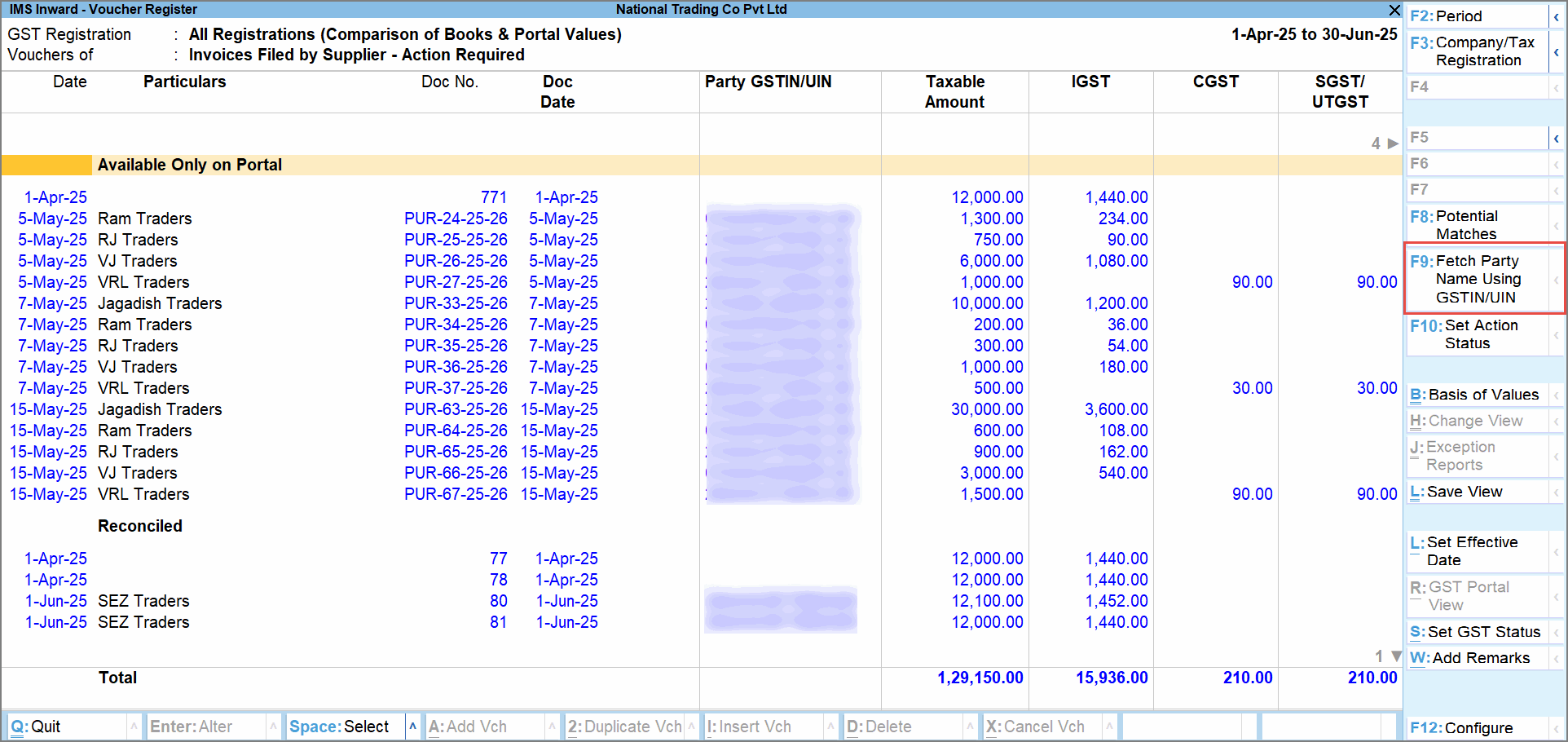Screen dimensions: 1568x742
Task: Click doc number 771 dated 1-Apr-25
Action: coord(494,197)
